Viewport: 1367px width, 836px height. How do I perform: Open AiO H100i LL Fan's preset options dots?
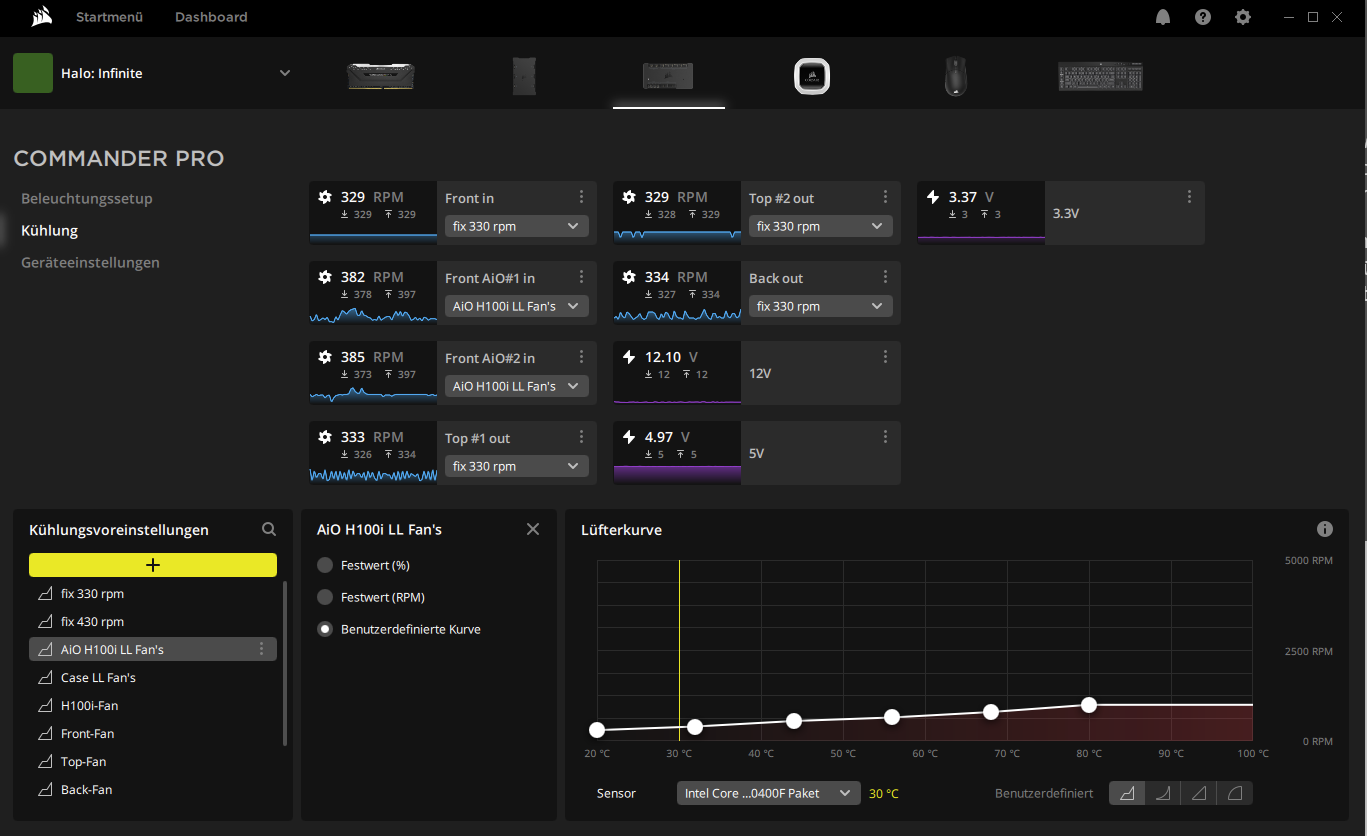tap(262, 649)
